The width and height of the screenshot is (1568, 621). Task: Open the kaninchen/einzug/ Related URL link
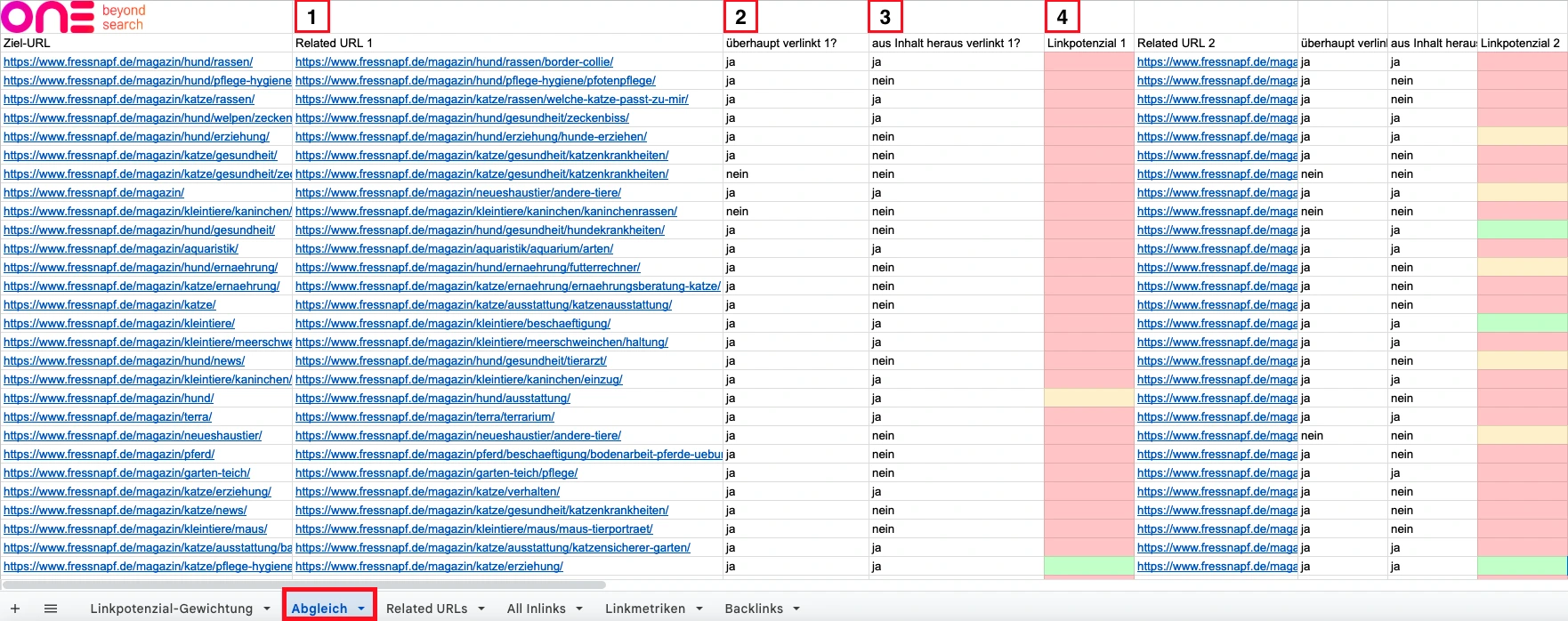[x=459, y=380]
